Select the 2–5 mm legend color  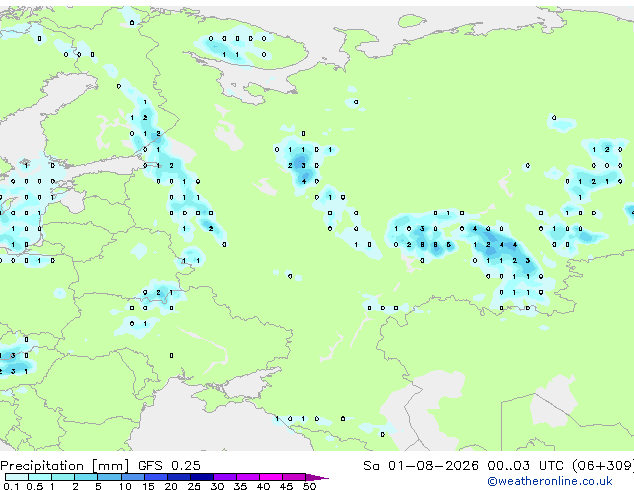[x=86, y=477]
